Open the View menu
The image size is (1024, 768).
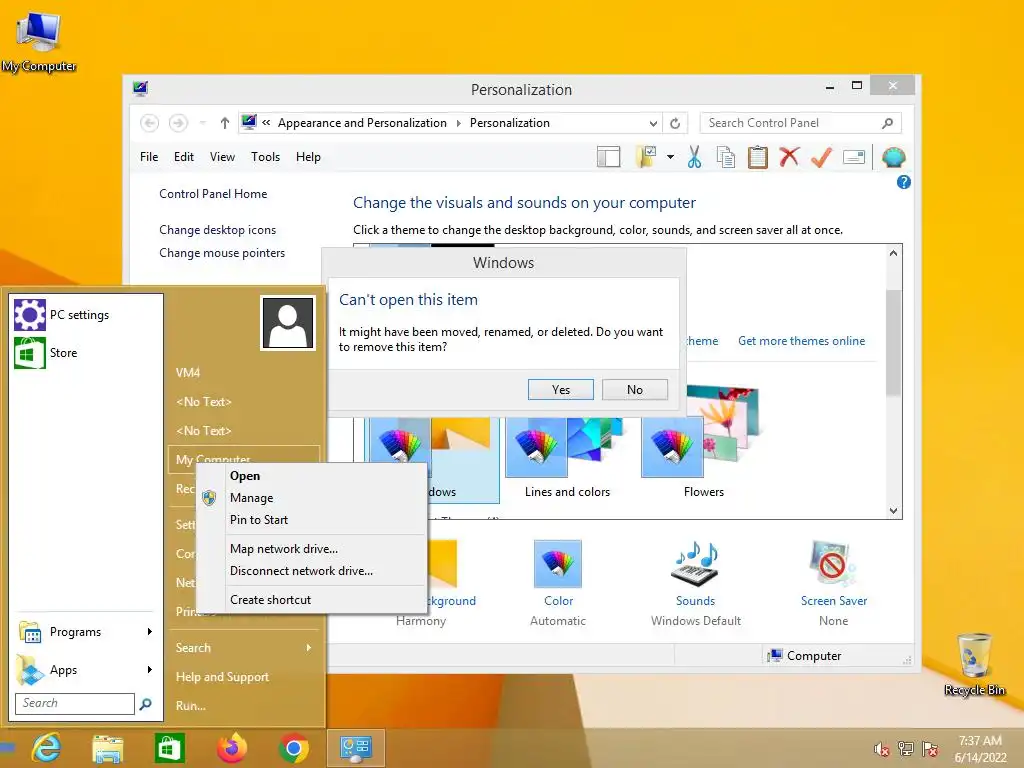222,157
